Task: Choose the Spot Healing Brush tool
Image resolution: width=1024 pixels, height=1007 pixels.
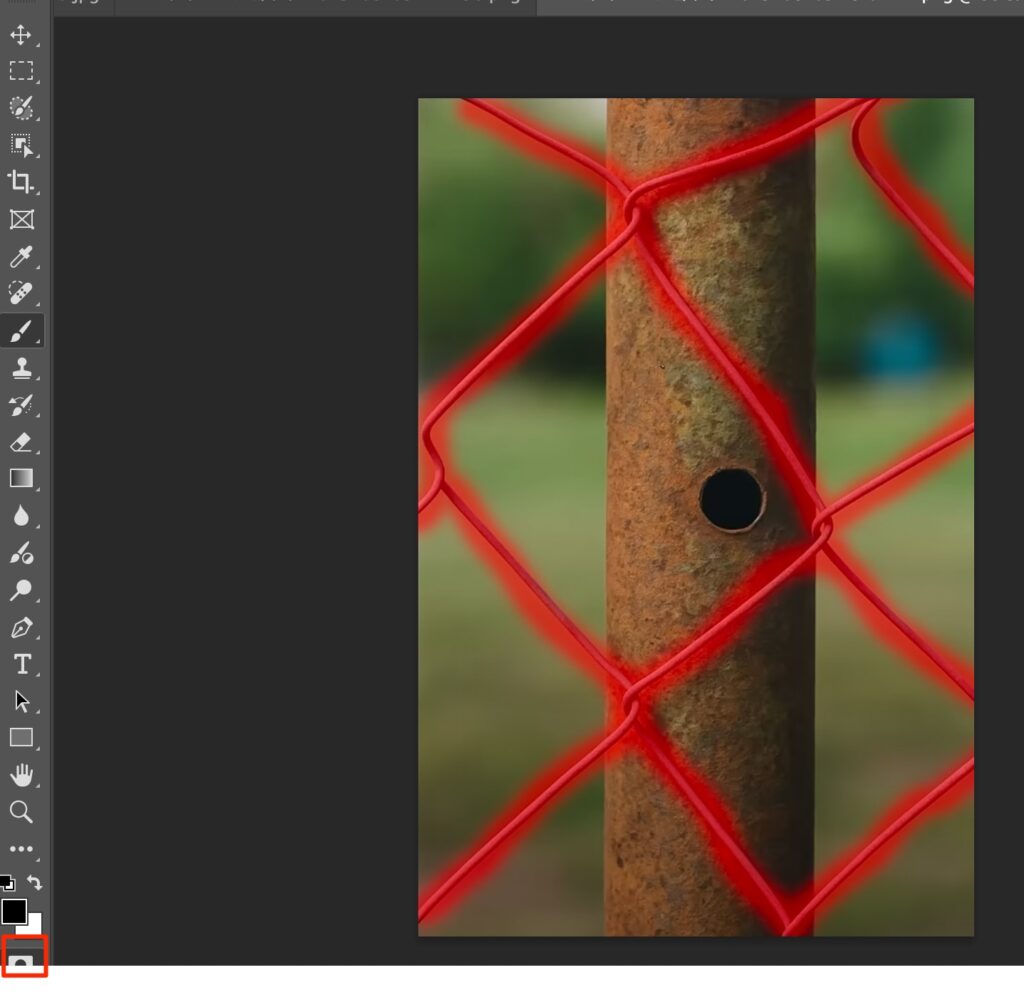Action: pos(20,293)
